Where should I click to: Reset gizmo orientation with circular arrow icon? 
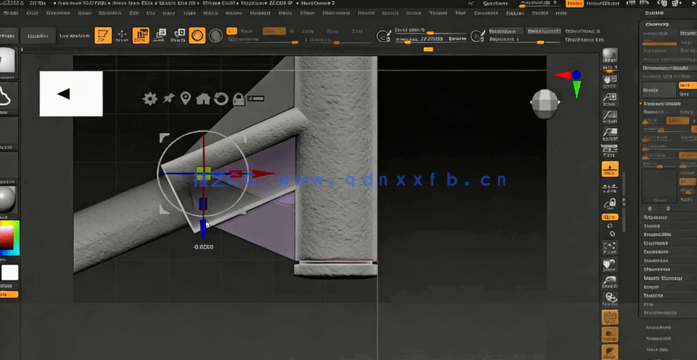click(221, 99)
